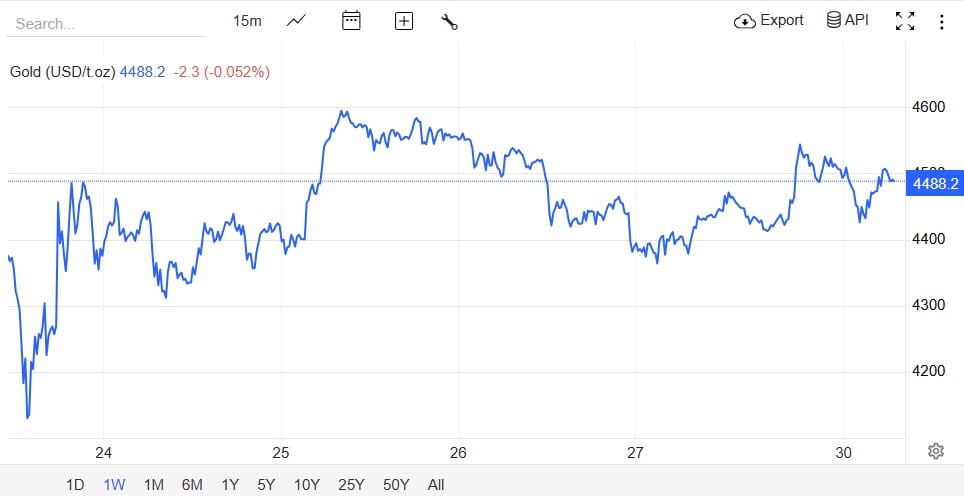Click the Search input field
964x496 pixels.
(x=105, y=23)
